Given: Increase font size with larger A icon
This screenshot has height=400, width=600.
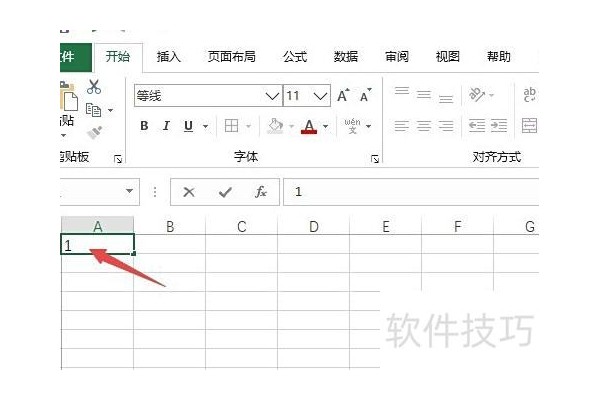Looking at the screenshot, I should coord(343,95).
